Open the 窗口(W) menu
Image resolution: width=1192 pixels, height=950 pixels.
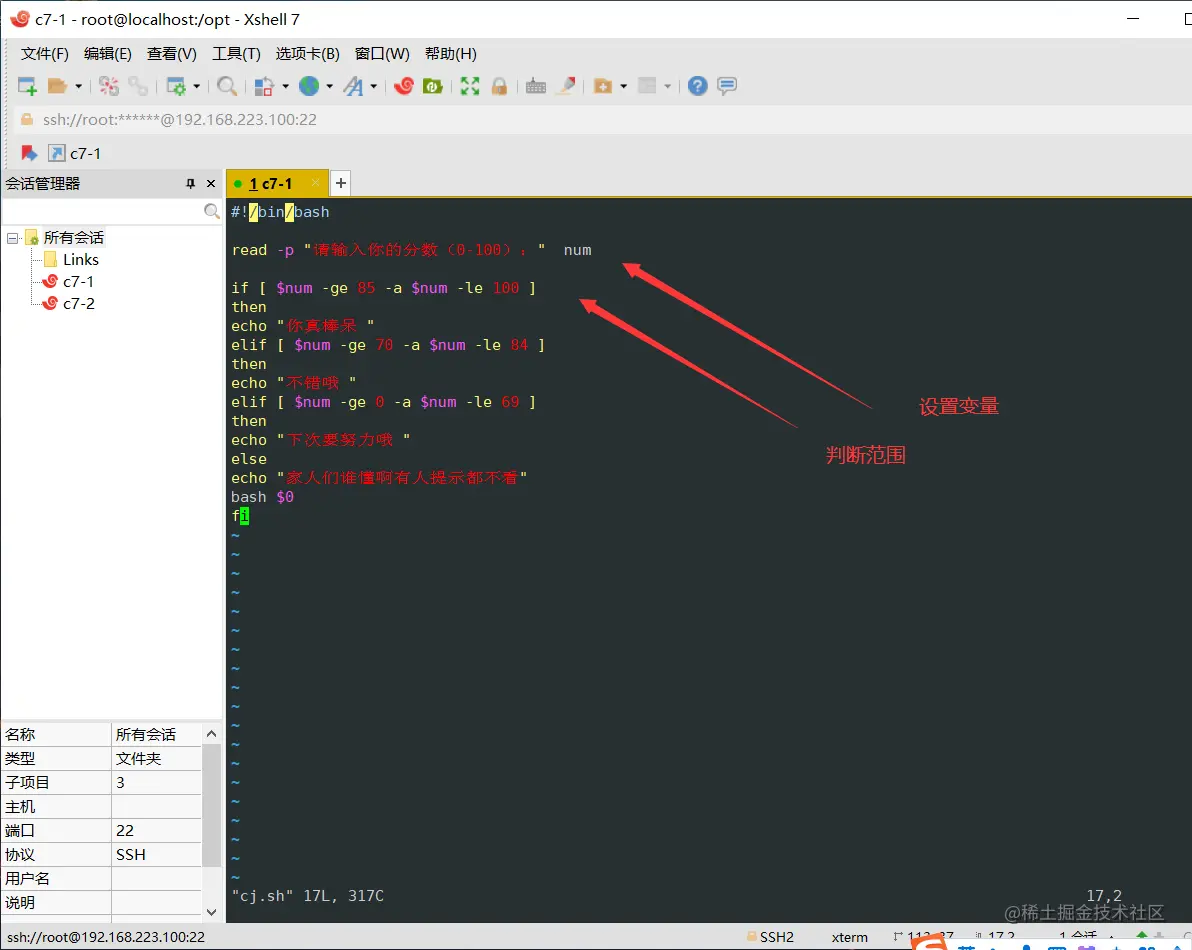pos(382,54)
